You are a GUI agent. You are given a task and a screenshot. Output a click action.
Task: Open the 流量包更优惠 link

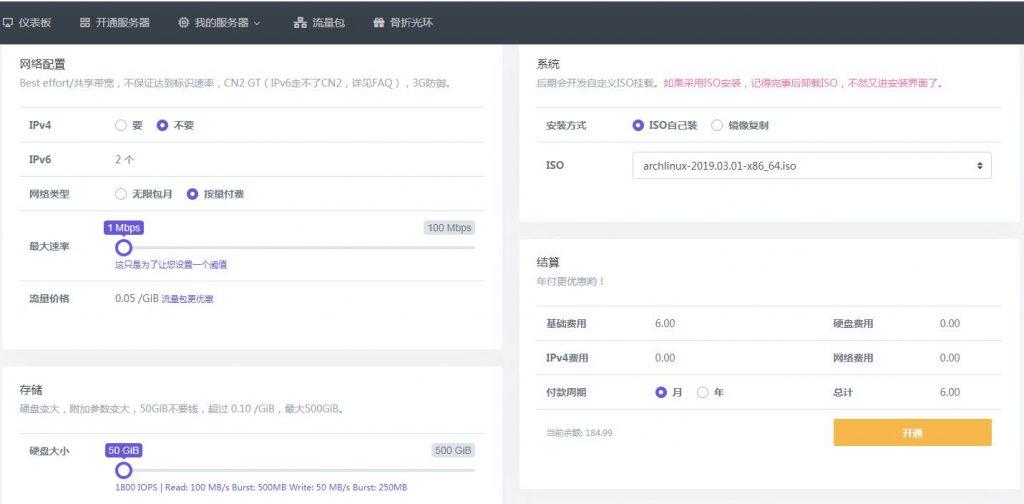[187, 299]
